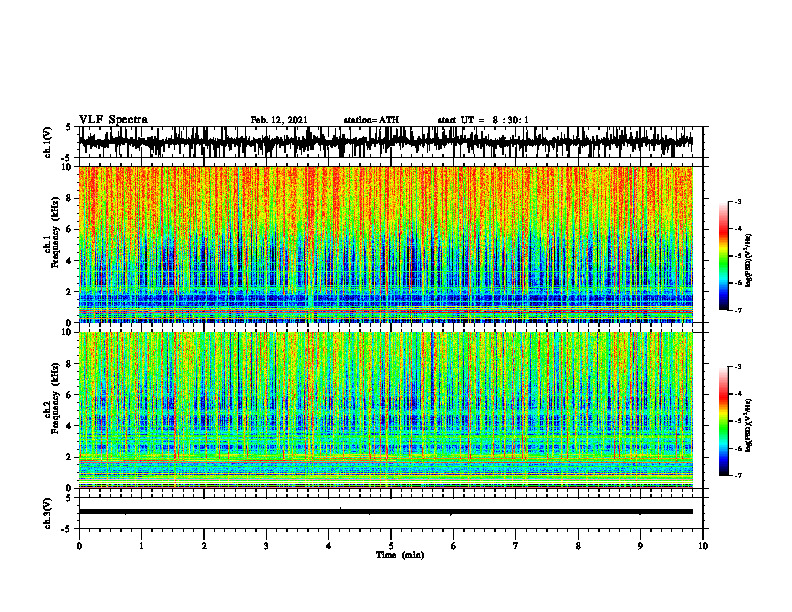Click the ch.1 spectrogram panel
Viewport: 792px width, 612px height.
coord(385,244)
